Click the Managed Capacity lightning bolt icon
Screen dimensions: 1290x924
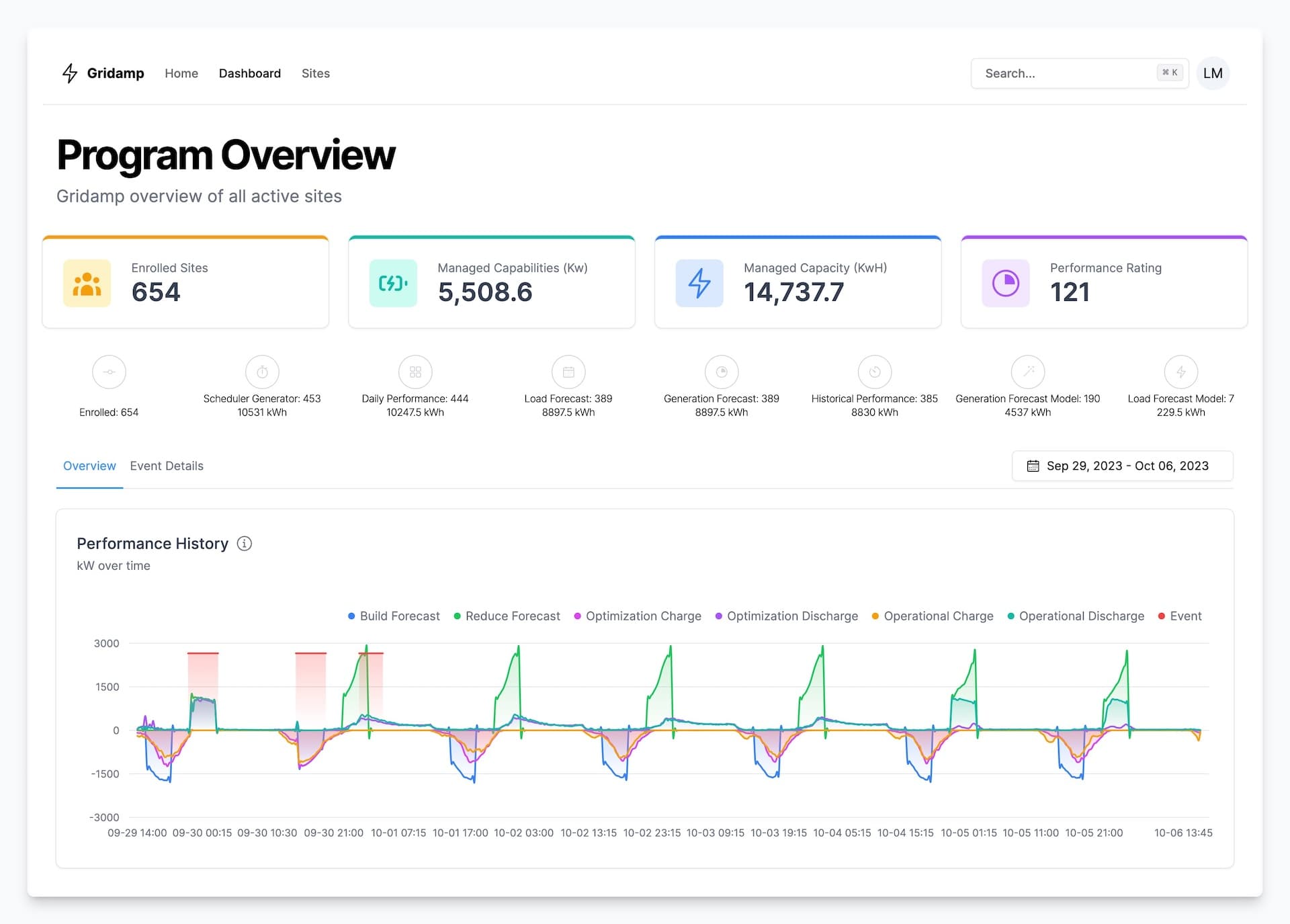(699, 283)
